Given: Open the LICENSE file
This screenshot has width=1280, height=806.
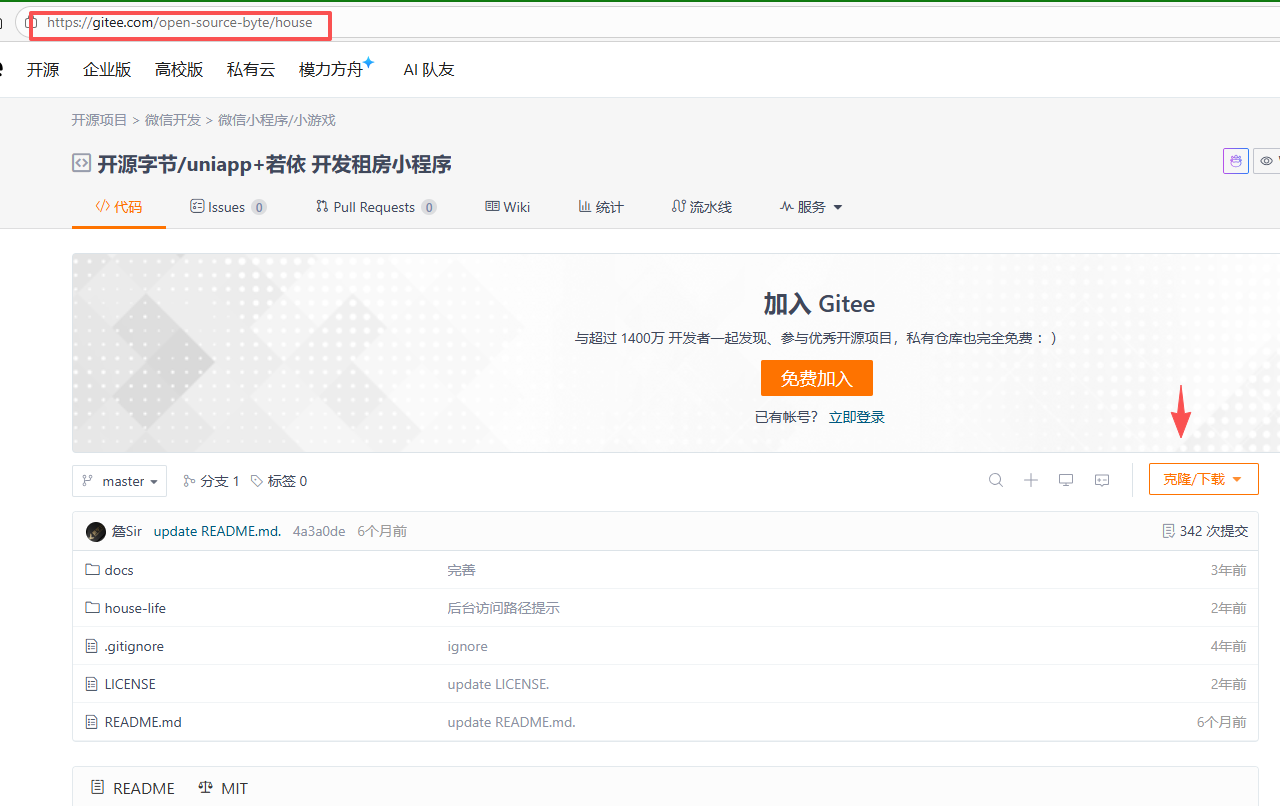Looking at the screenshot, I should pyautogui.click(x=130, y=684).
